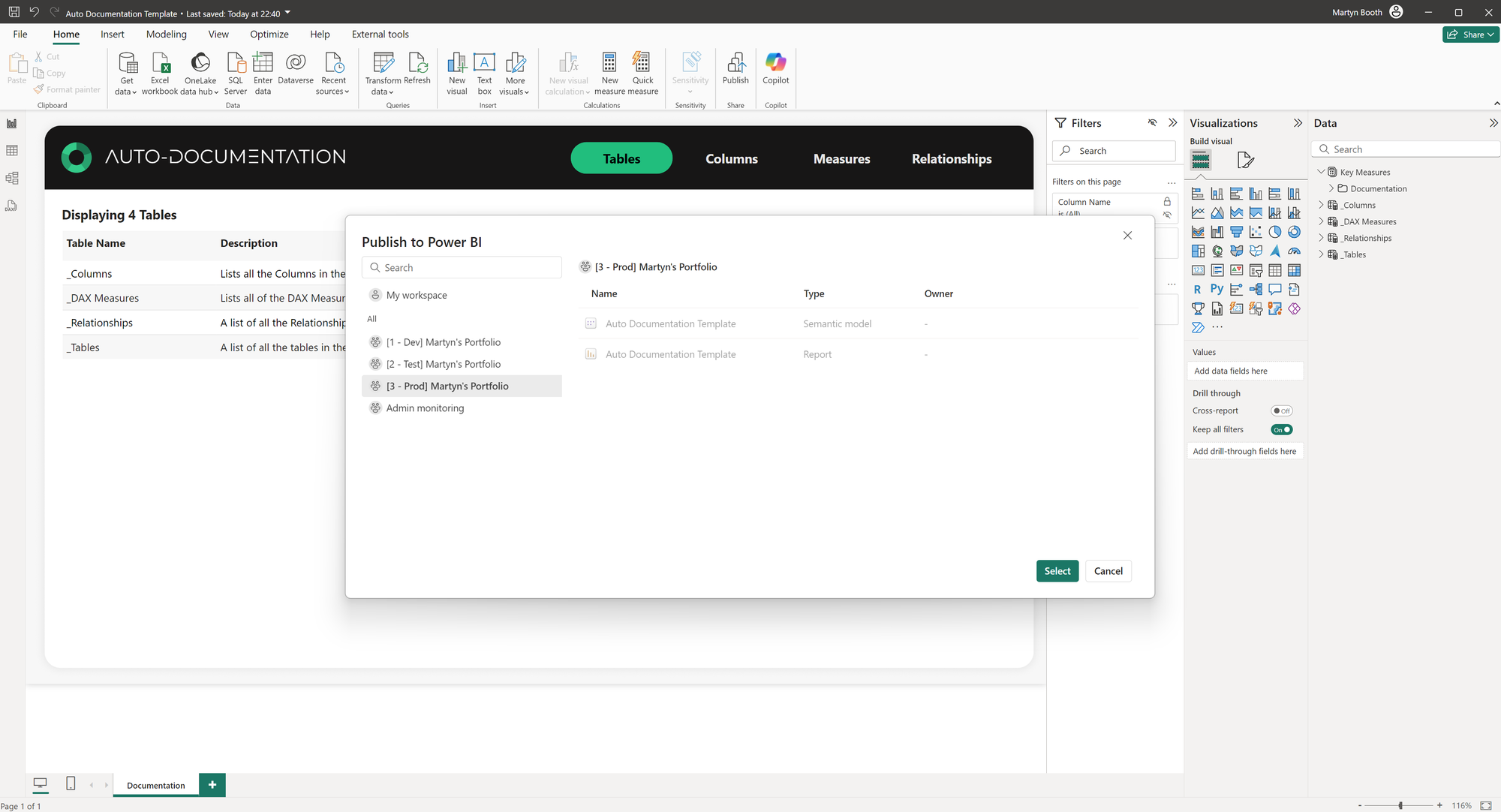Click the Measures navigation button
The height and width of the screenshot is (812, 1501).
[842, 158]
